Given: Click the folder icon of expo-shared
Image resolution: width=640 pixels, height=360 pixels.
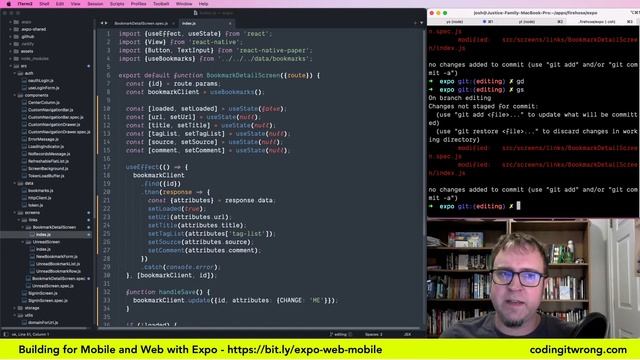Looking at the screenshot, I should pyautogui.click(x=16, y=29).
